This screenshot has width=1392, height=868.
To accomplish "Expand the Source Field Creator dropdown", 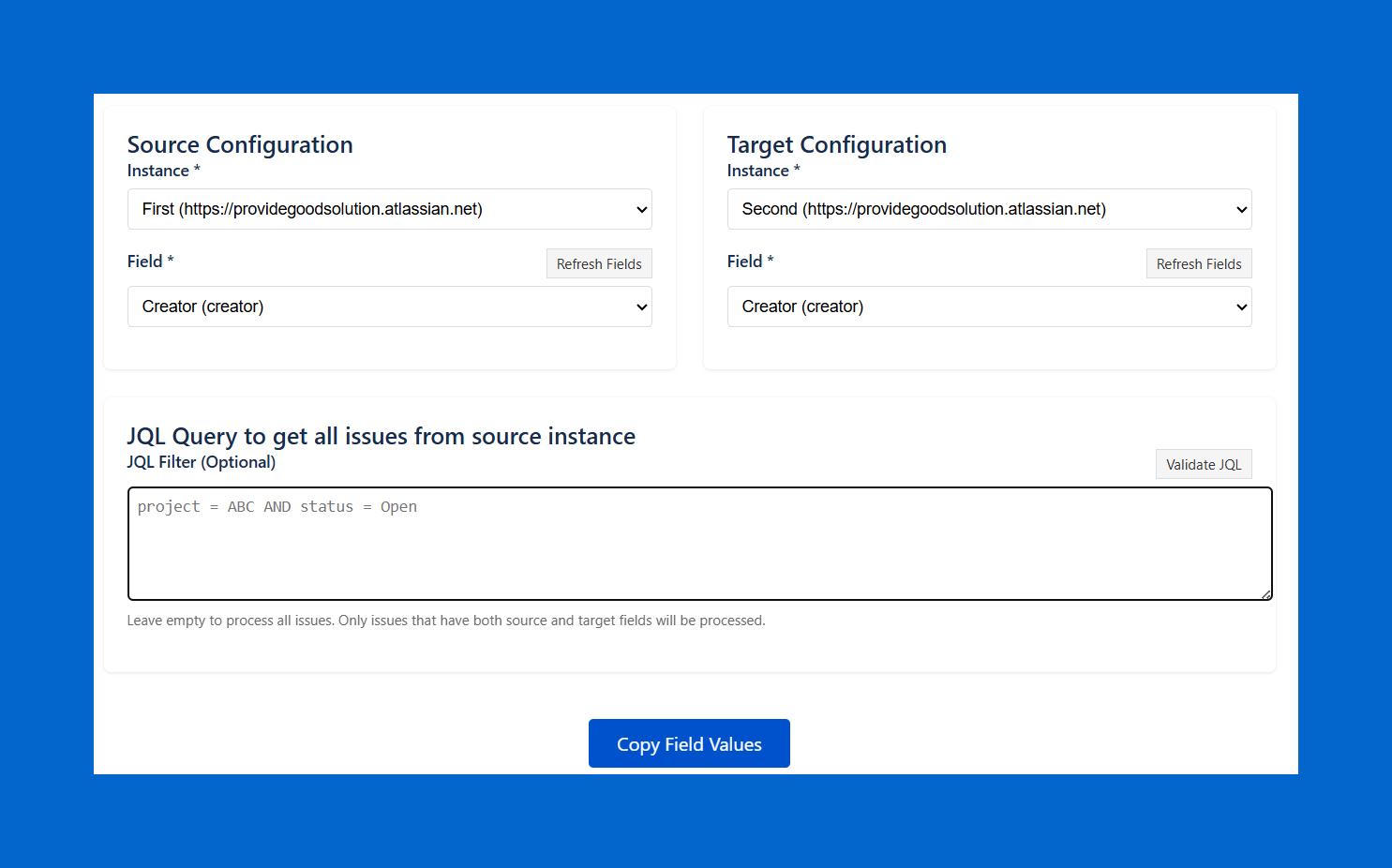I will 389,307.
